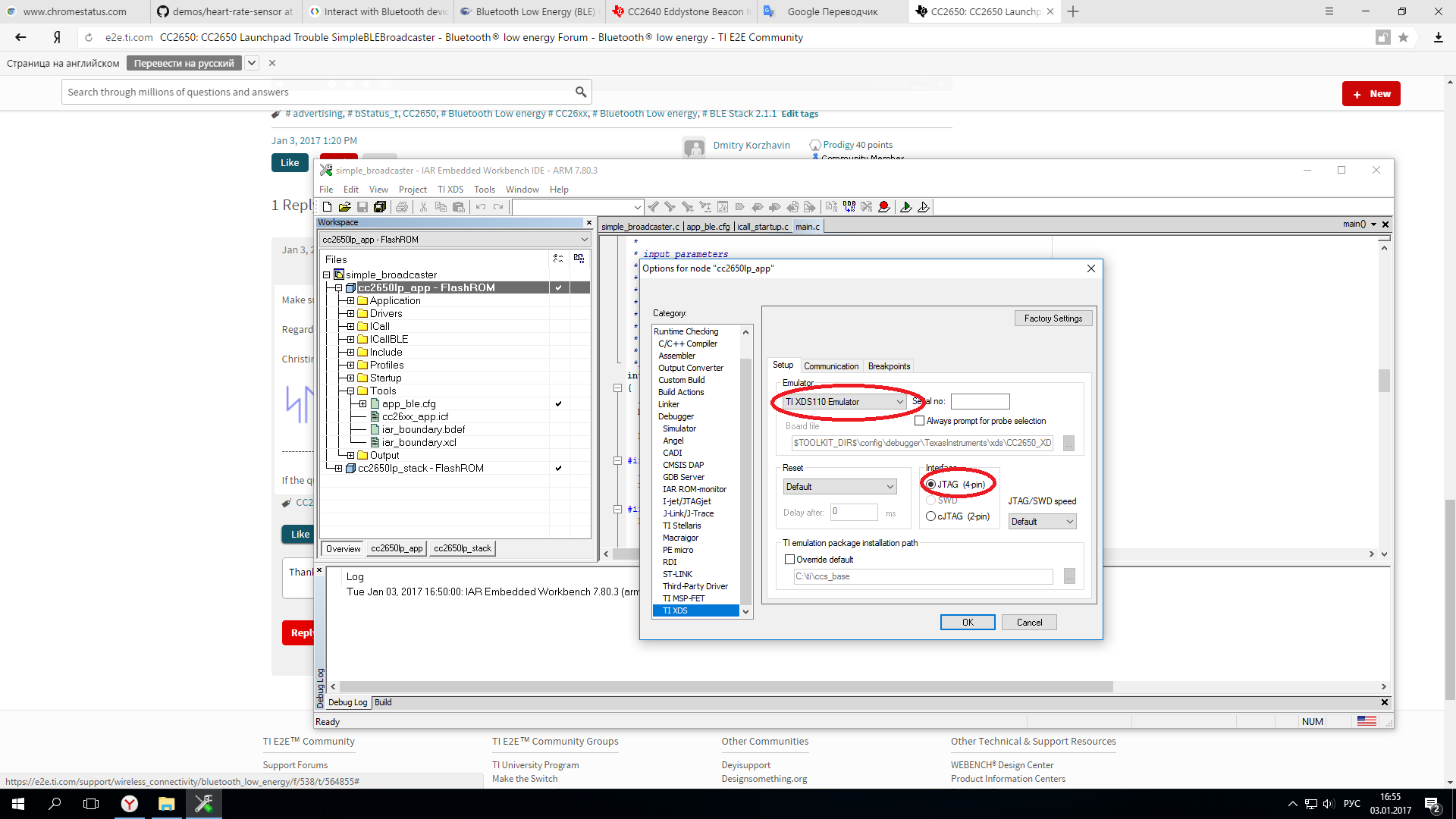This screenshot has height=819, width=1456.
Task: Click the green Download and Debug icon
Action: click(905, 207)
